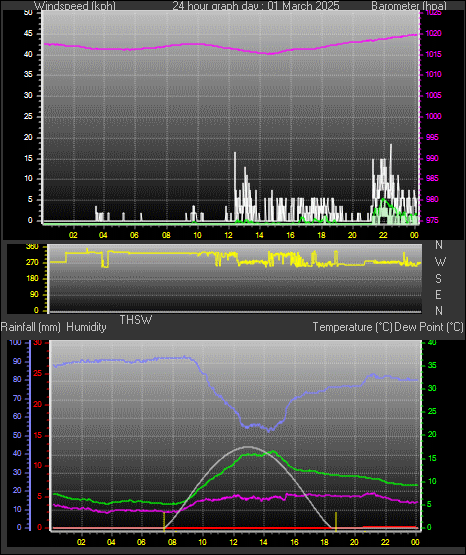The image size is (466, 555).
Task: Click the Barometer (hpa) axis title
Action: point(409,6)
